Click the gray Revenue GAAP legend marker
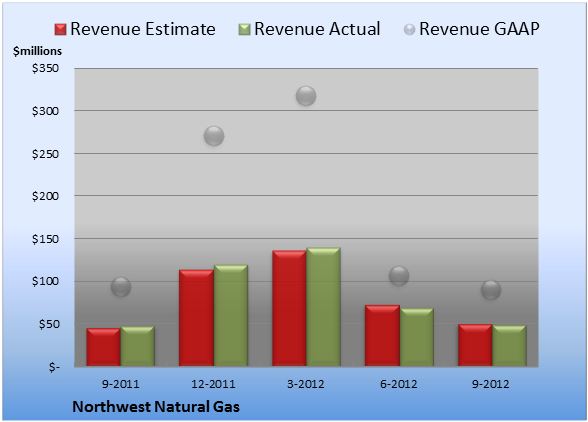Screen dimensions: 588x422 click(x=410, y=30)
